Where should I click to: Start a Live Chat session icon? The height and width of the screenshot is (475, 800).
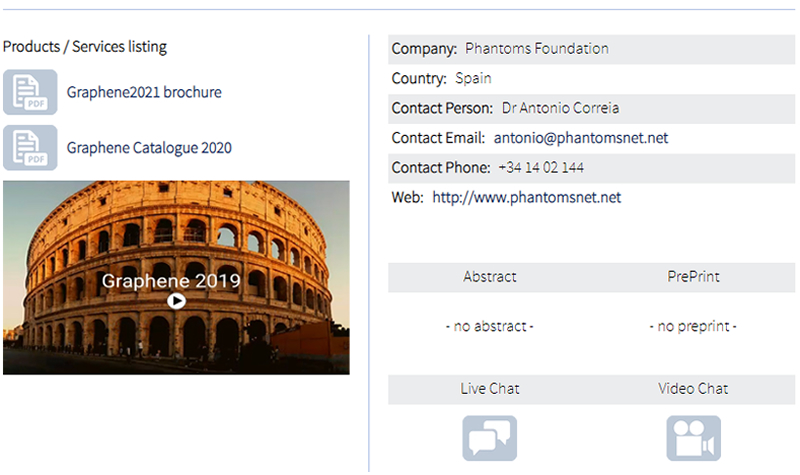[489, 438]
